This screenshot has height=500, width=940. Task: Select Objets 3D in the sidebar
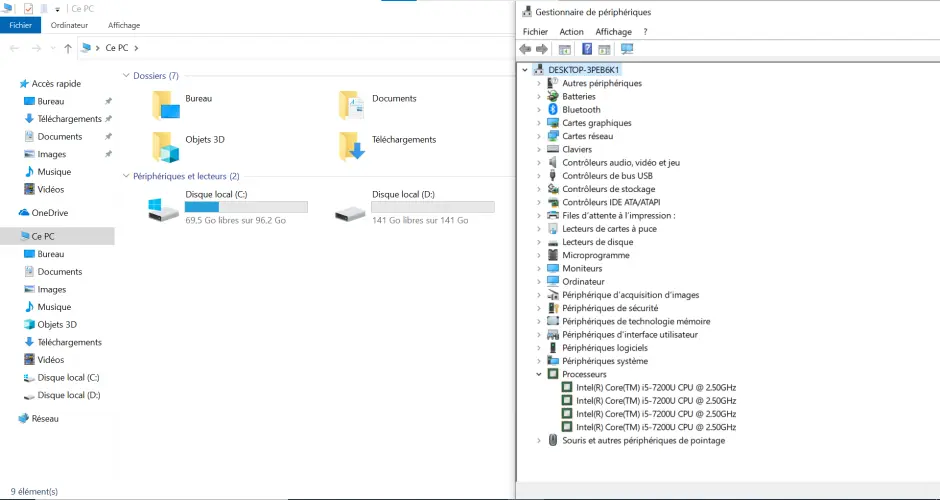point(57,324)
